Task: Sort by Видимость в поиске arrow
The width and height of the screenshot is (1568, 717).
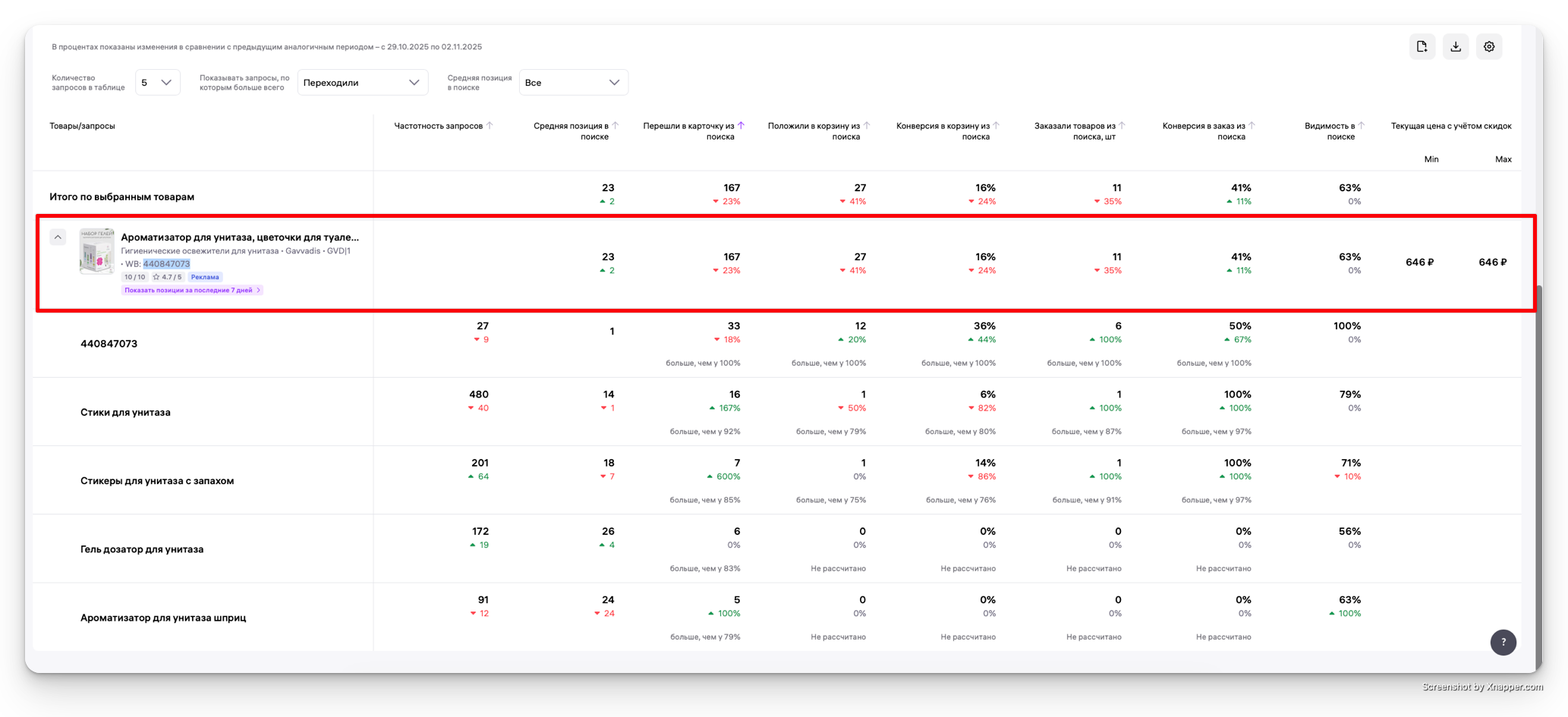Action: point(1362,126)
